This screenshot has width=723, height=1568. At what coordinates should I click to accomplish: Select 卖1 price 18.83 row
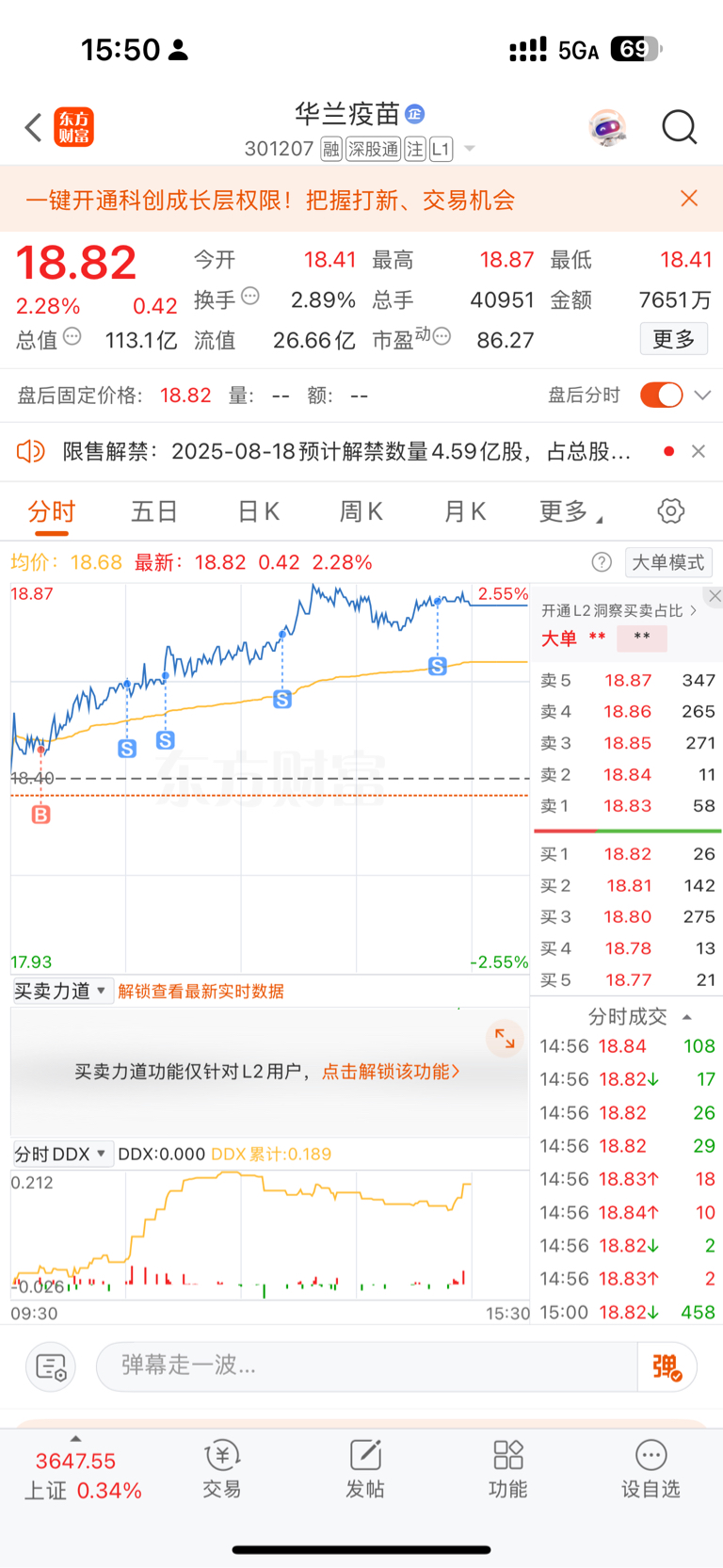[x=627, y=806]
